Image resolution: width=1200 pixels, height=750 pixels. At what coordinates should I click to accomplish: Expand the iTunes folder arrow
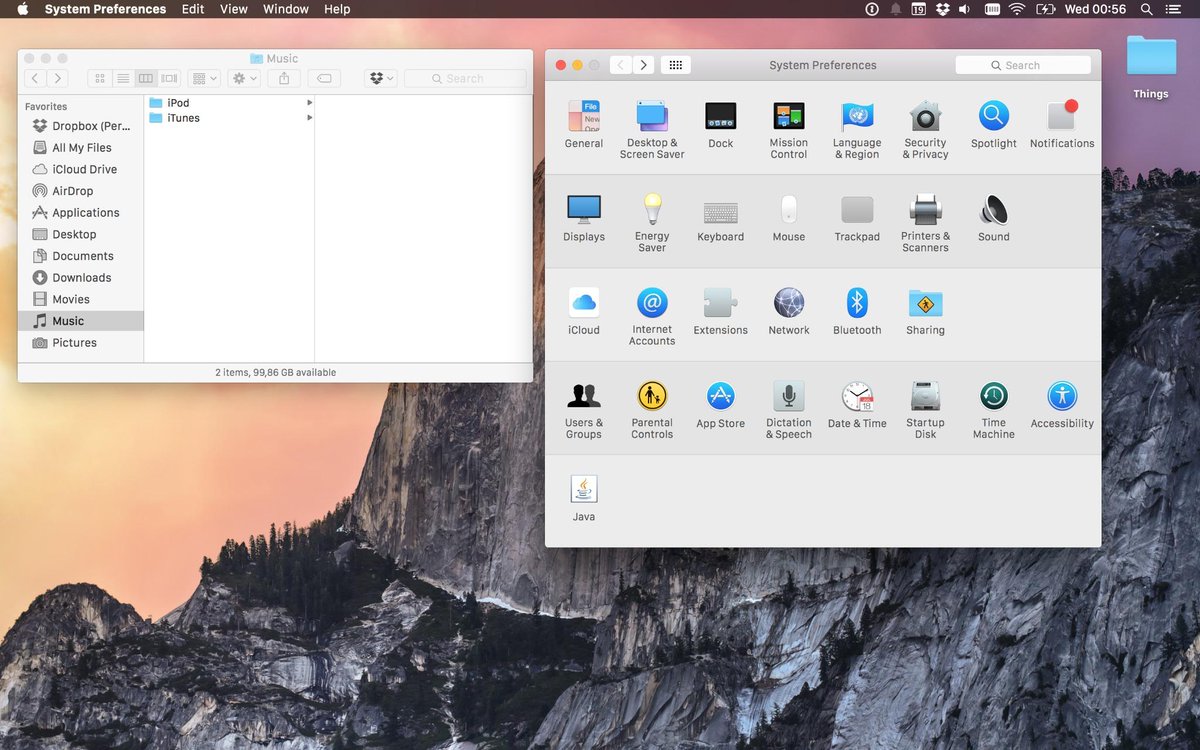point(309,118)
